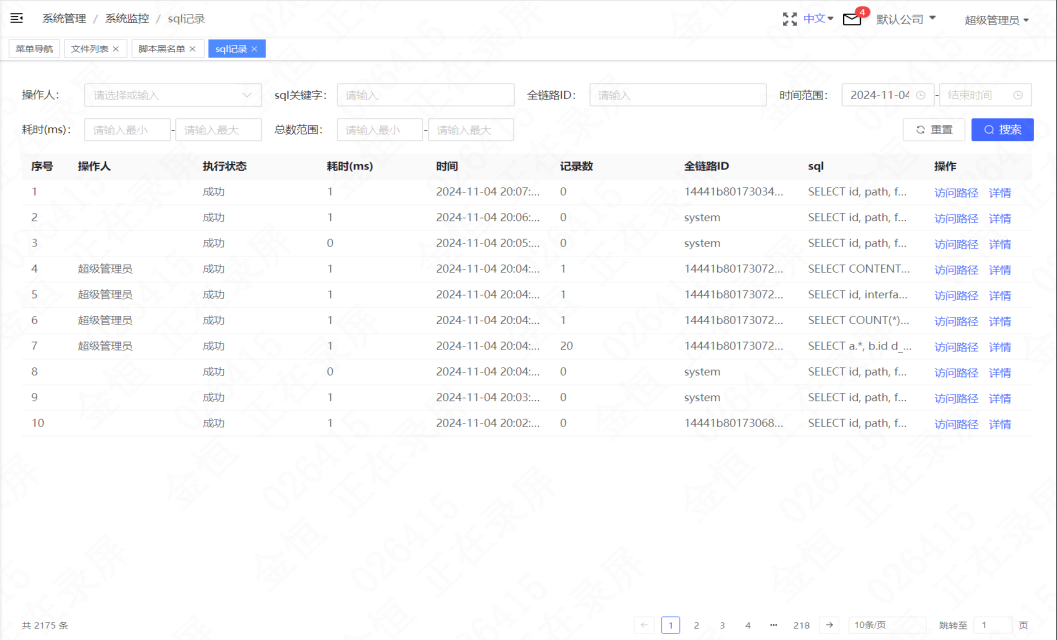1057x640 pixels.
Task: Switch to the 文件列表 tab
Action: click(x=90, y=49)
